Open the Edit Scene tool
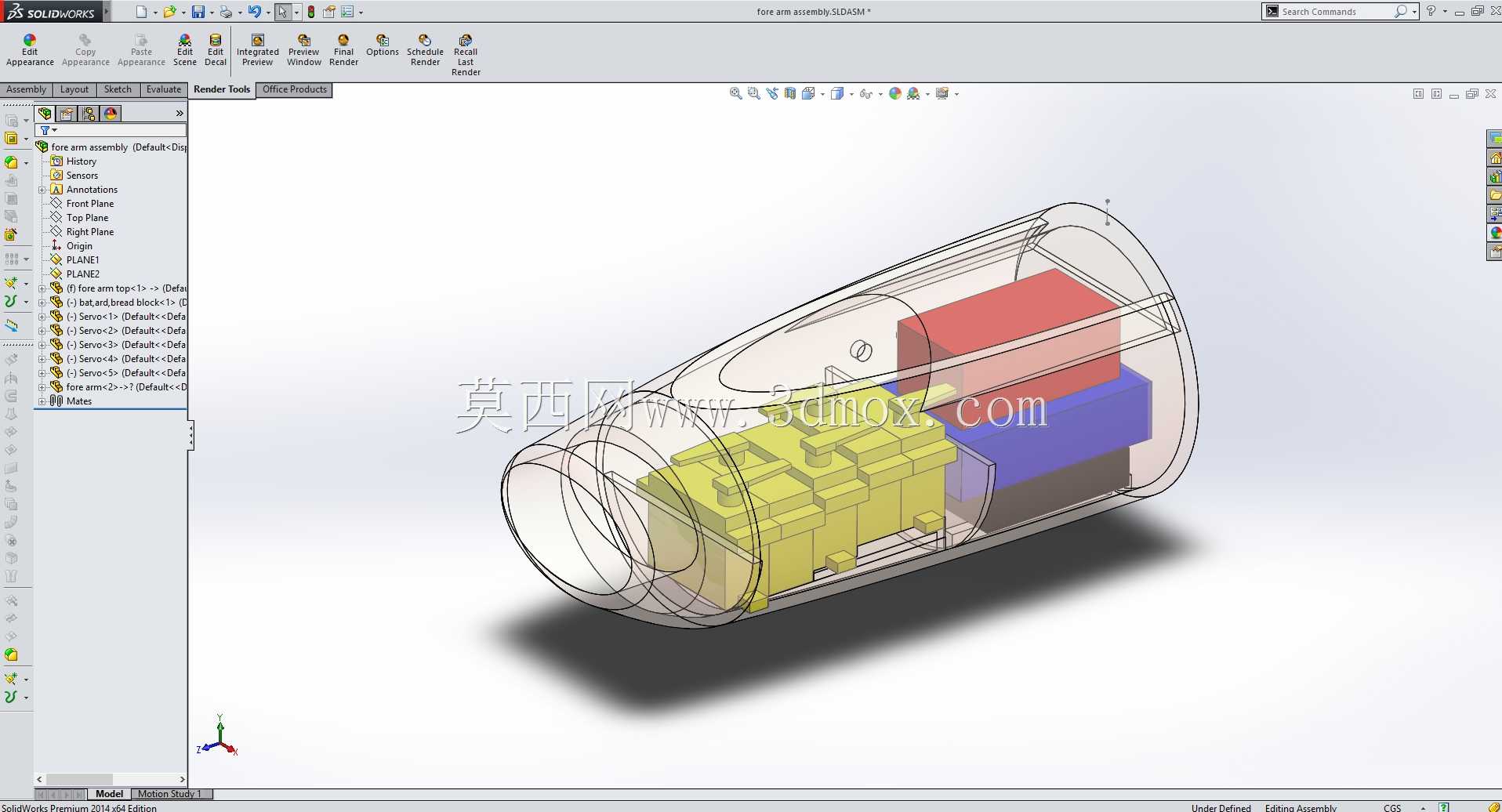This screenshot has width=1502, height=812. [185, 50]
